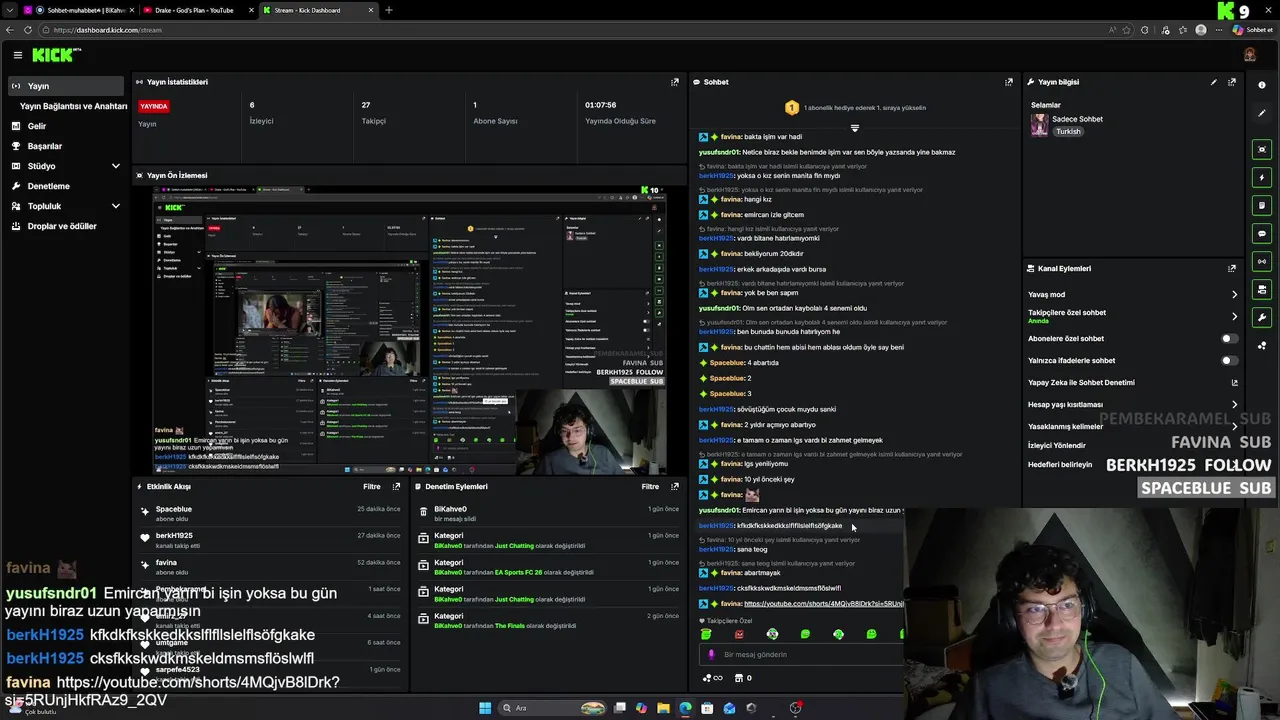Open the YouTube shorts link posted by favina
1280x720 pixels.
(823, 604)
